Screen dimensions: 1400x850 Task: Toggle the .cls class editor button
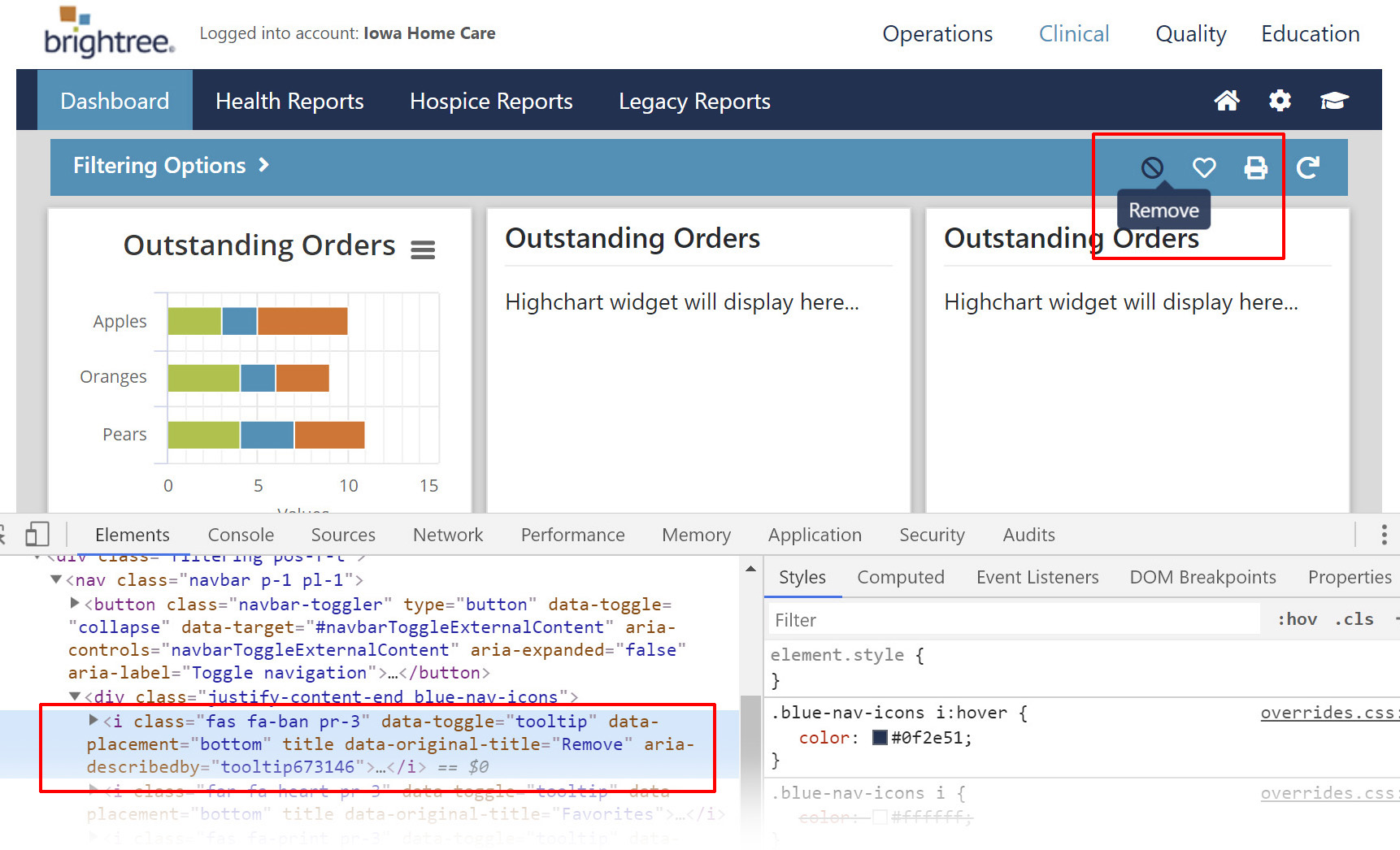pyautogui.click(x=1354, y=619)
